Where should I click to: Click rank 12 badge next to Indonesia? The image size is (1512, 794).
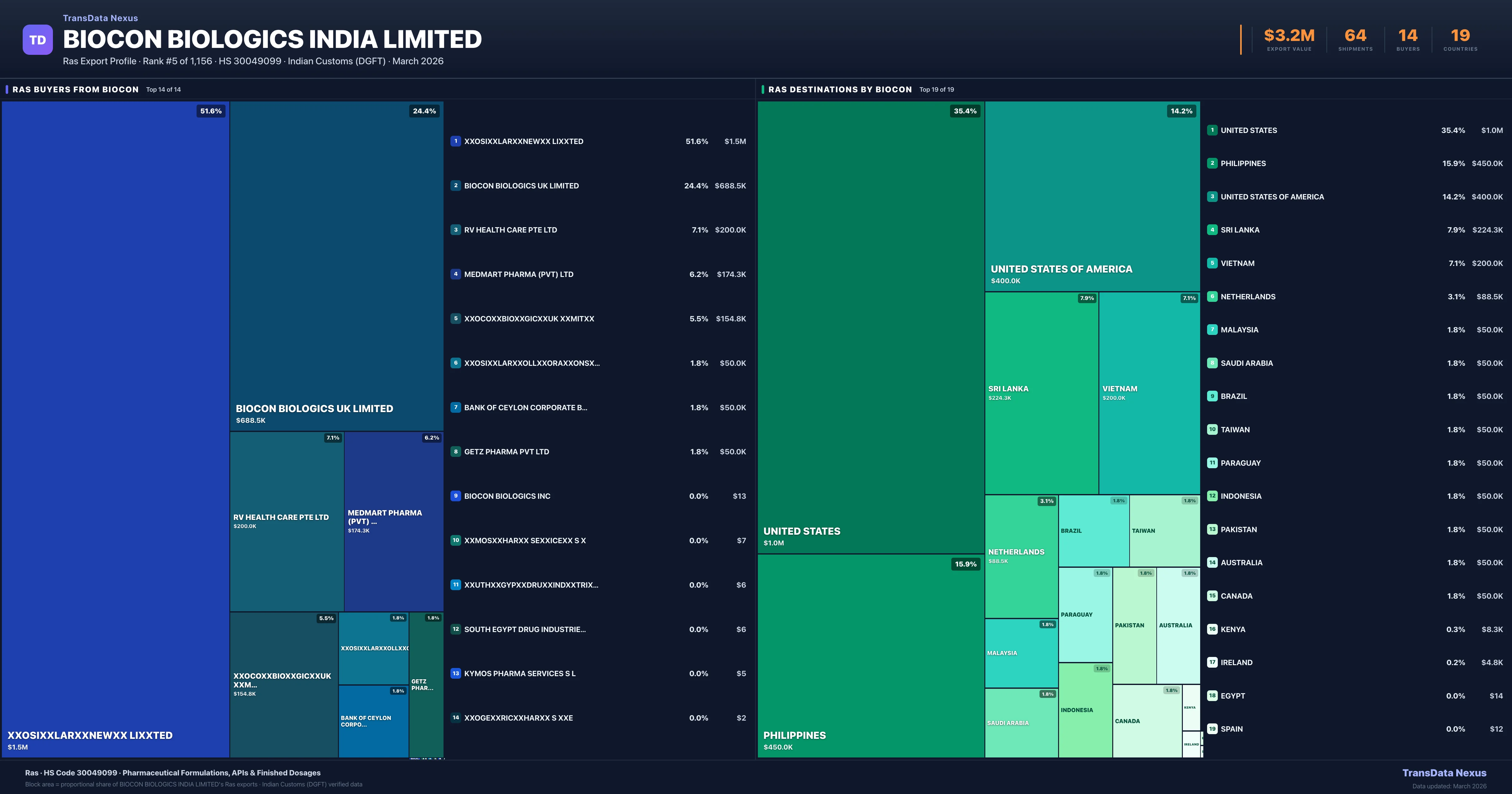pyautogui.click(x=1212, y=496)
